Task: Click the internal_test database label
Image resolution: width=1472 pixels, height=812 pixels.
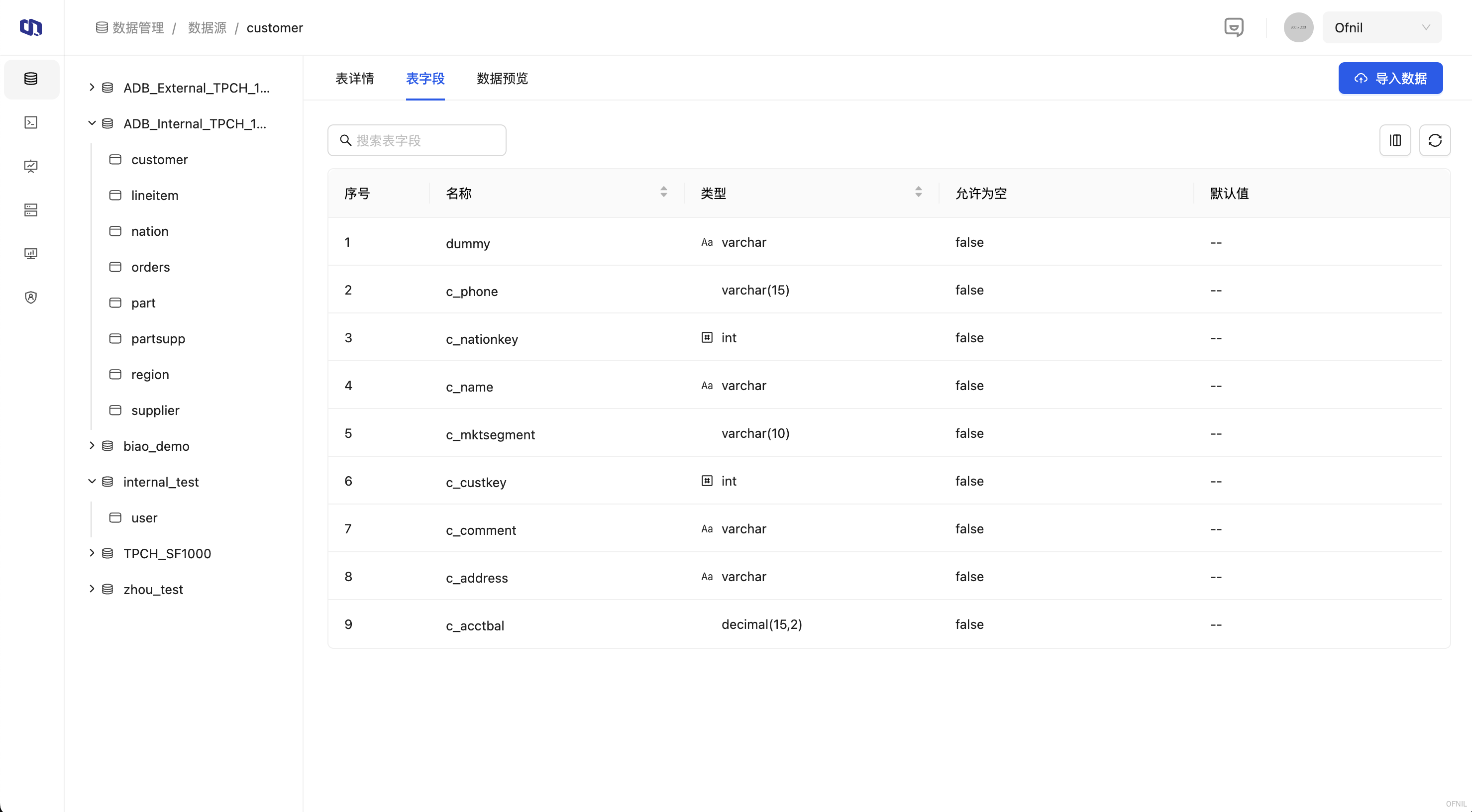Action: click(x=161, y=482)
